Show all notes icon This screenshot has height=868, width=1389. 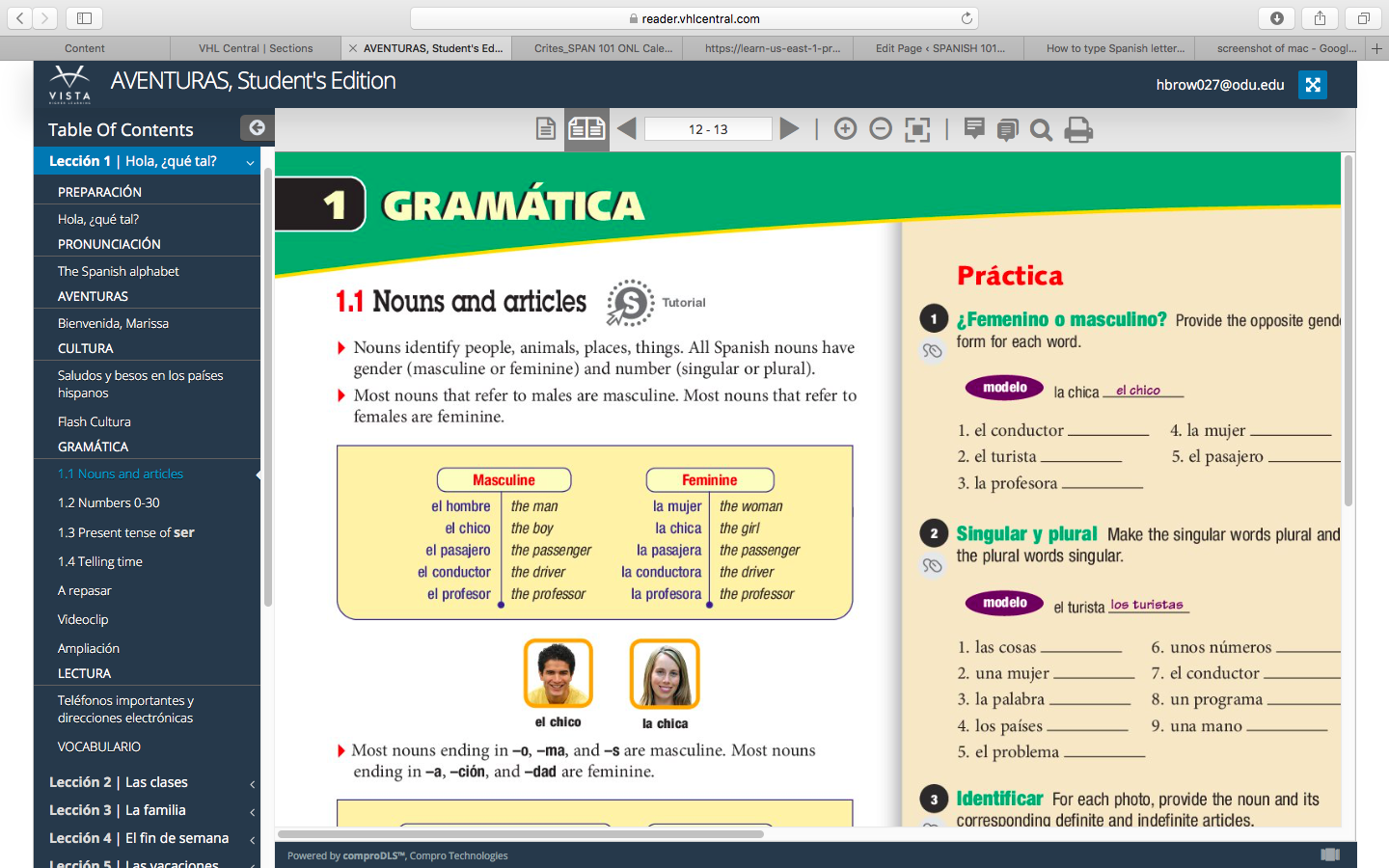tap(1007, 129)
